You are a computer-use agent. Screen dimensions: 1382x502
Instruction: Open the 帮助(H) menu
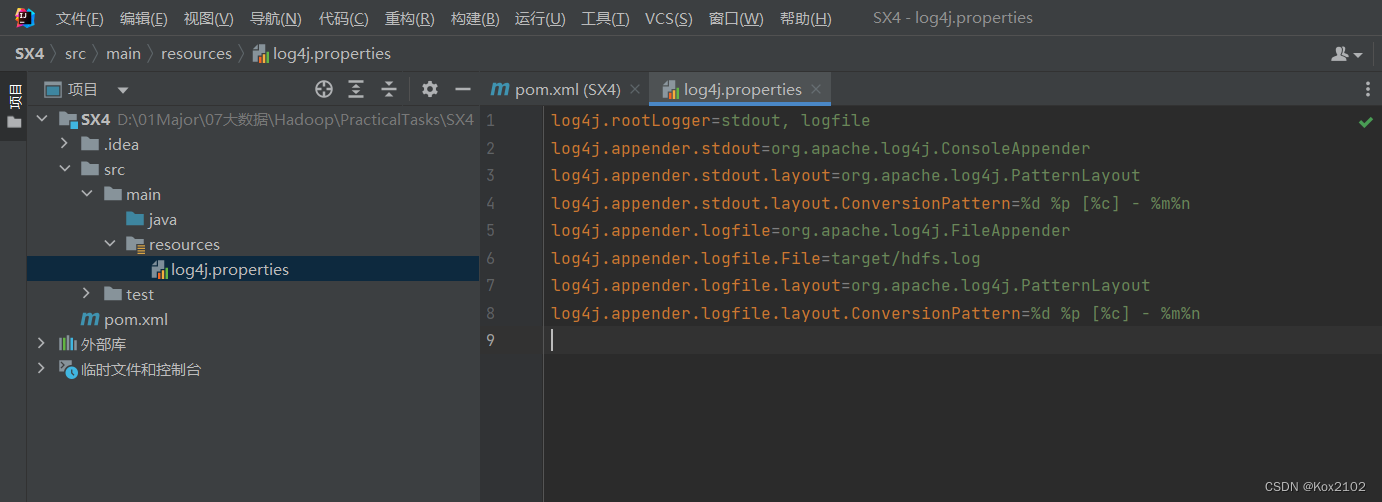(x=805, y=19)
